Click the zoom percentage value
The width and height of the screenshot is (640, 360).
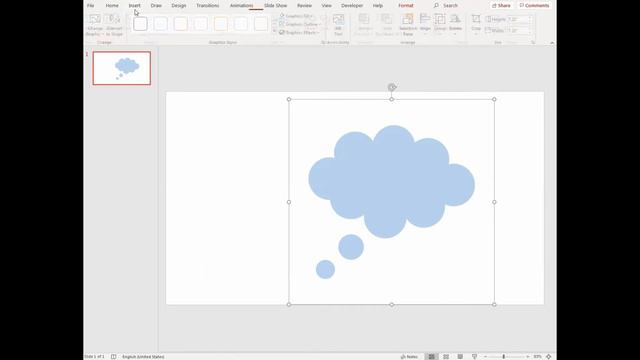pyautogui.click(x=537, y=356)
